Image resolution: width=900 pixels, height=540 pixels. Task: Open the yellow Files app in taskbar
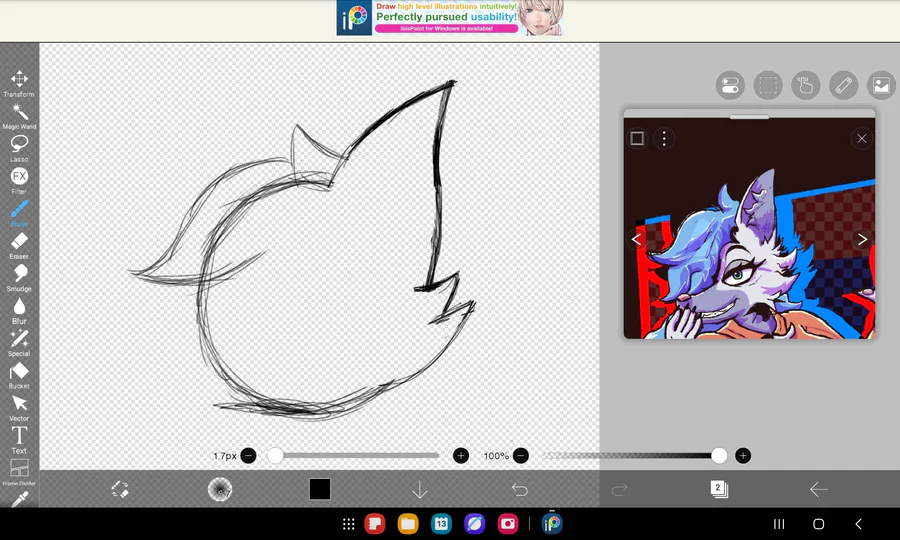point(408,523)
